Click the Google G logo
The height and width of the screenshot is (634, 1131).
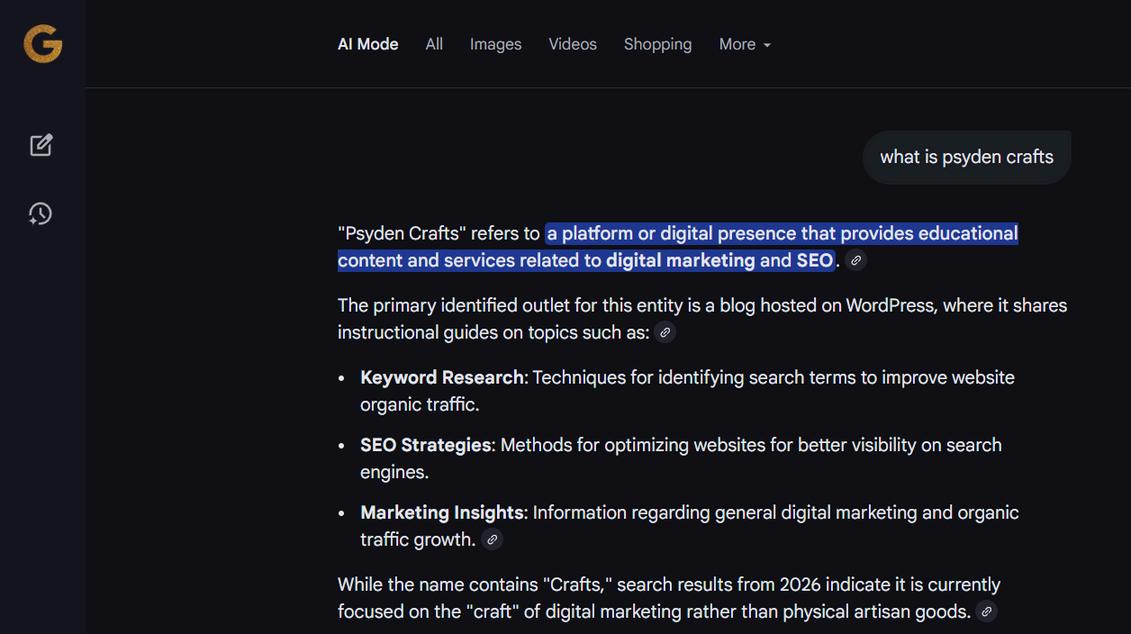click(43, 44)
